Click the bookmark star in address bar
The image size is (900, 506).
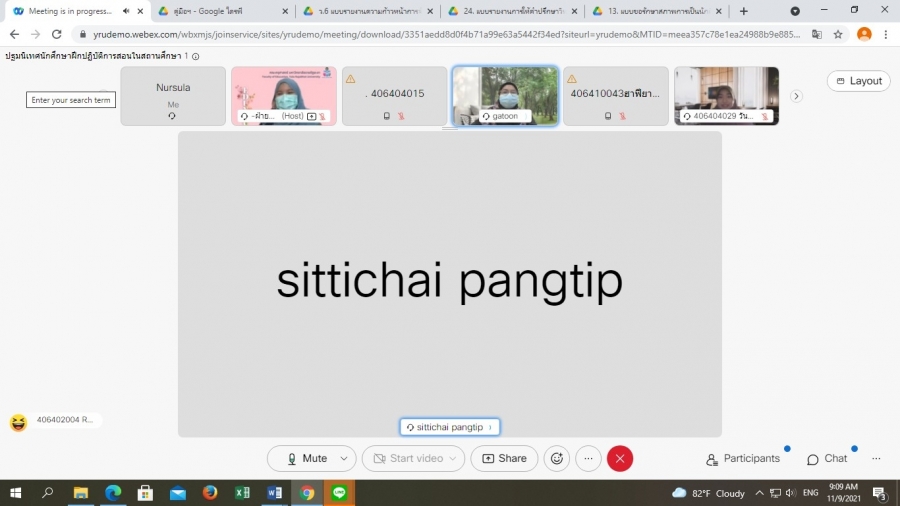click(x=838, y=34)
